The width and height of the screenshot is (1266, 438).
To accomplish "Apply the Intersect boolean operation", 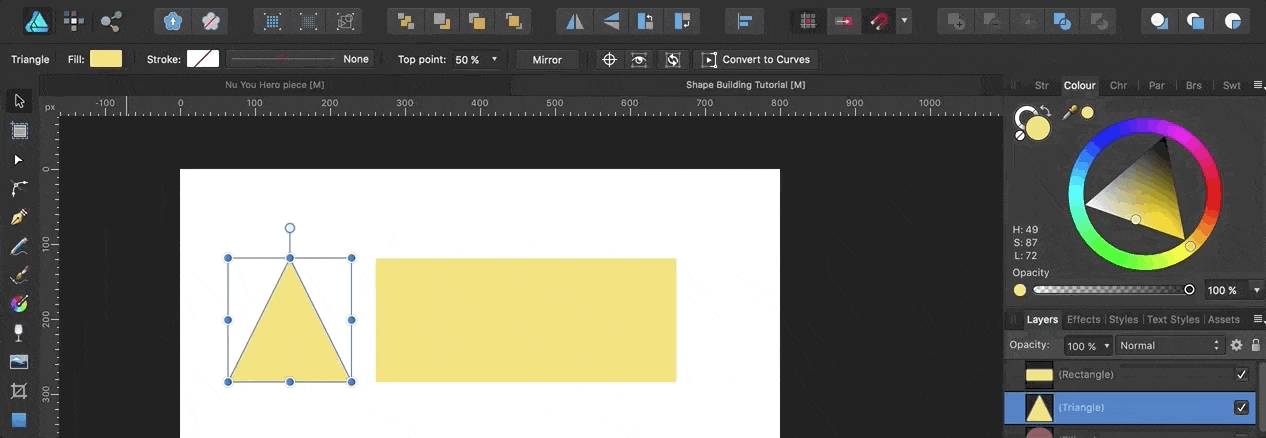I will click(1028, 20).
